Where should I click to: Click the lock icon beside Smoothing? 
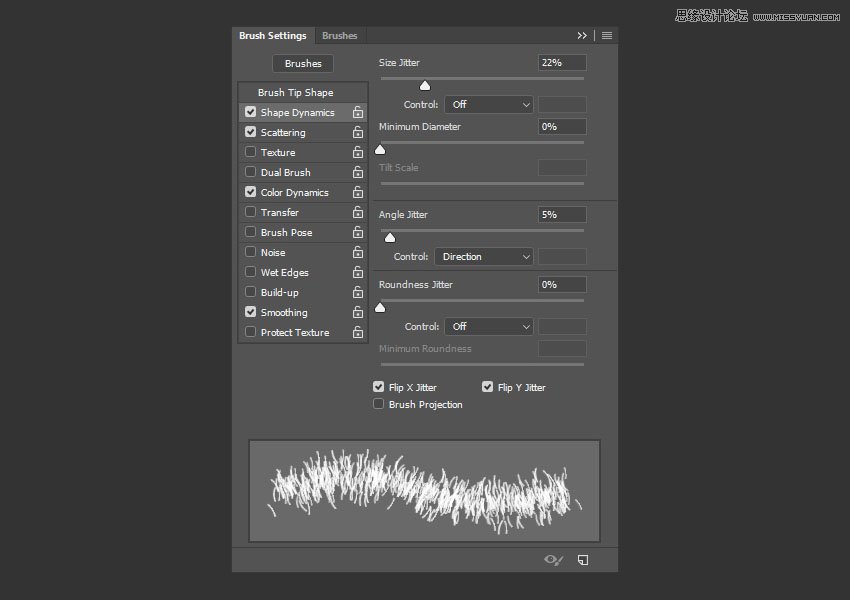tap(358, 312)
